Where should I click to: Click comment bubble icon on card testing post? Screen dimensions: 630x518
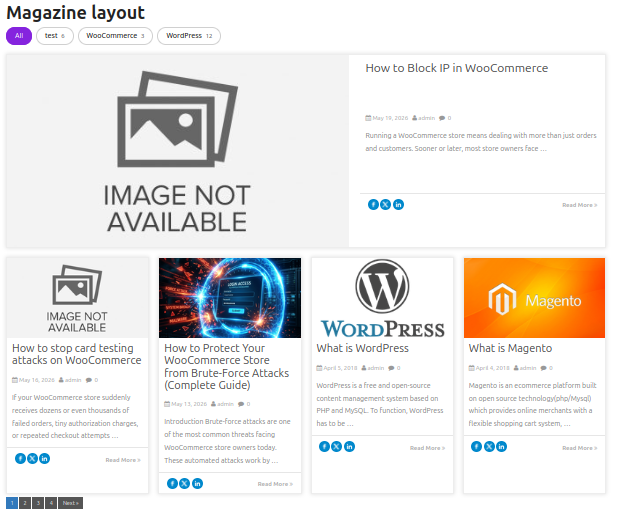89,380
